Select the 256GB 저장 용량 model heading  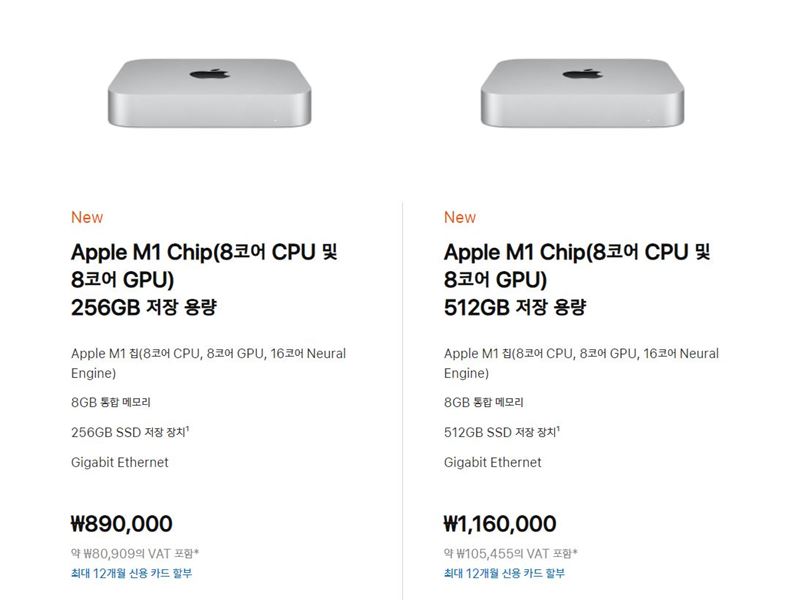204,280
